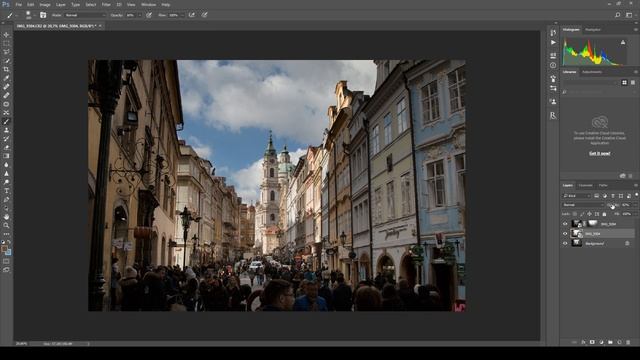Create a new layer group

tap(610, 342)
